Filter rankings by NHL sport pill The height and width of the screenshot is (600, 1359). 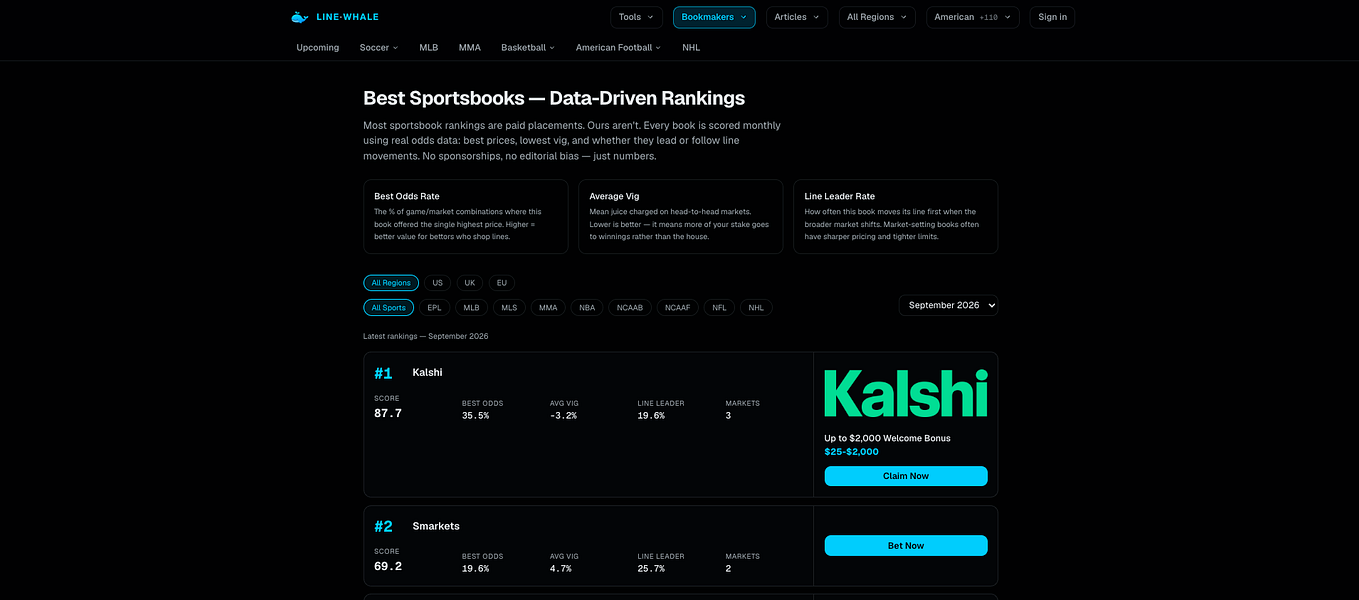(x=756, y=308)
